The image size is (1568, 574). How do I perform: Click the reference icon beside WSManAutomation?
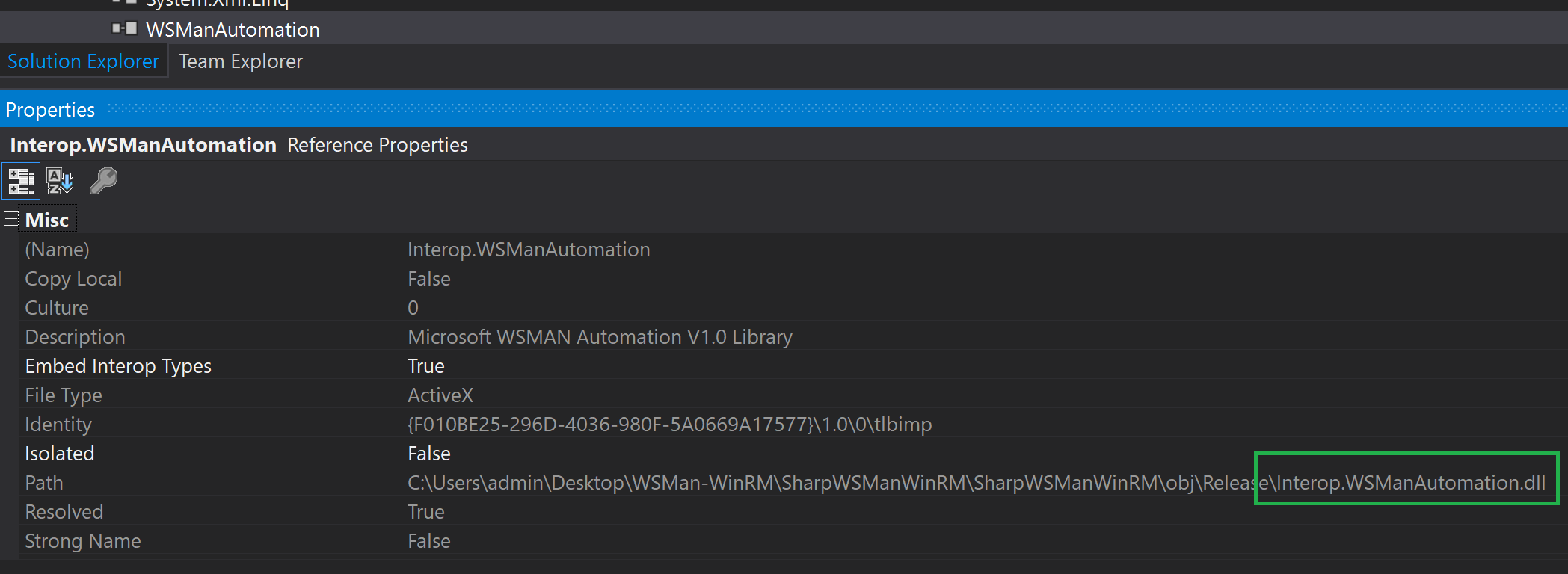[x=125, y=29]
